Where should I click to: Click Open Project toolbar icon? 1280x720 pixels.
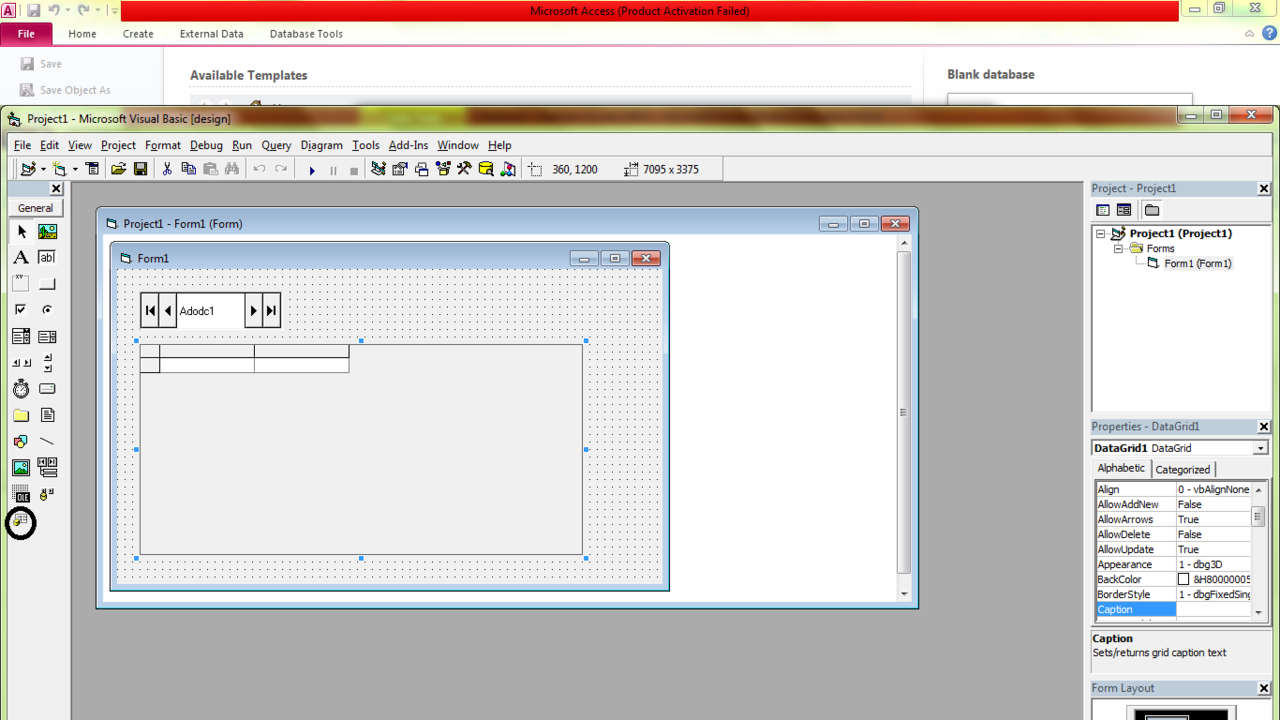(118, 169)
